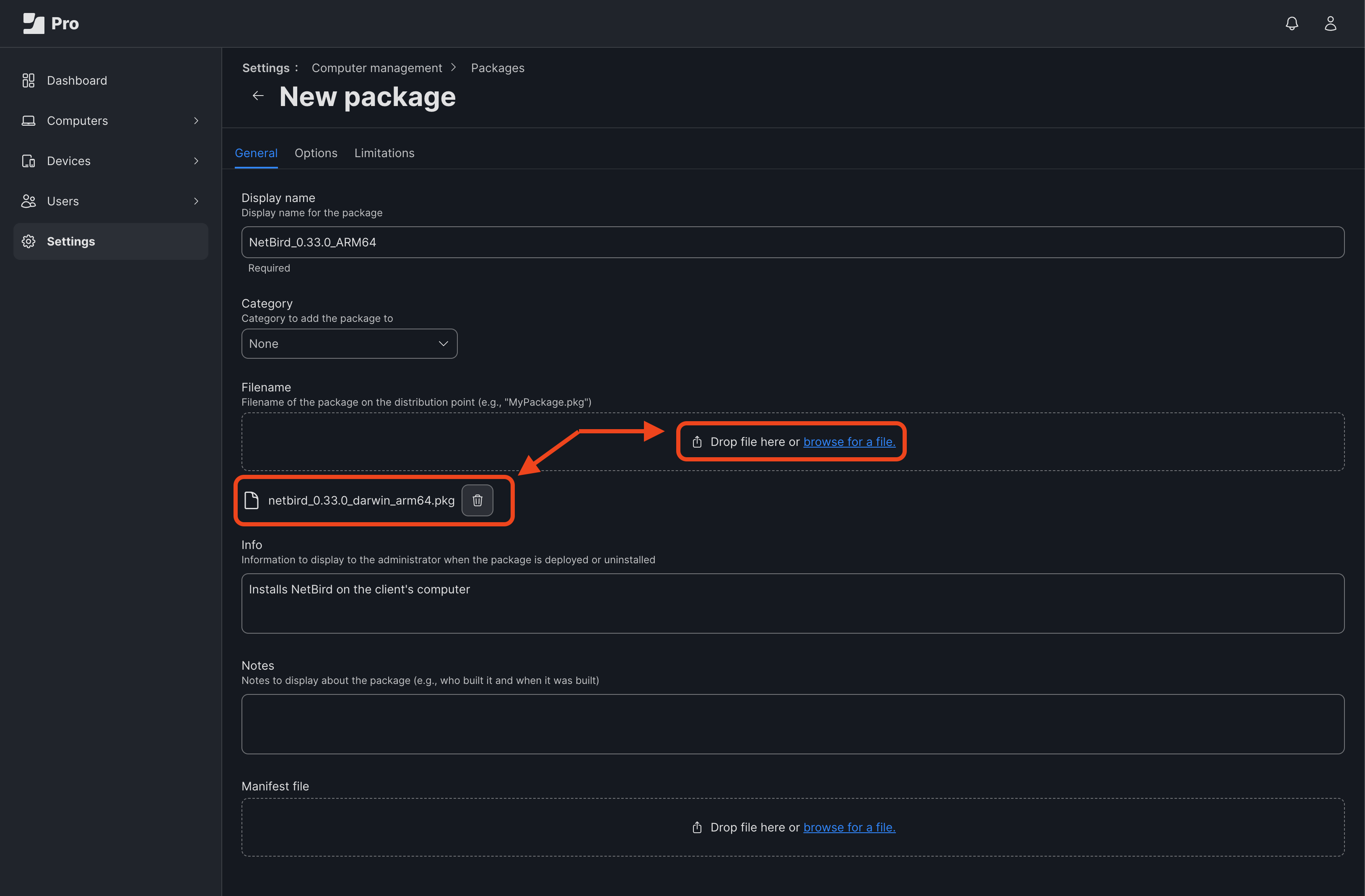Open Computer management from the breadcrumb
1365x896 pixels.
pos(377,67)
